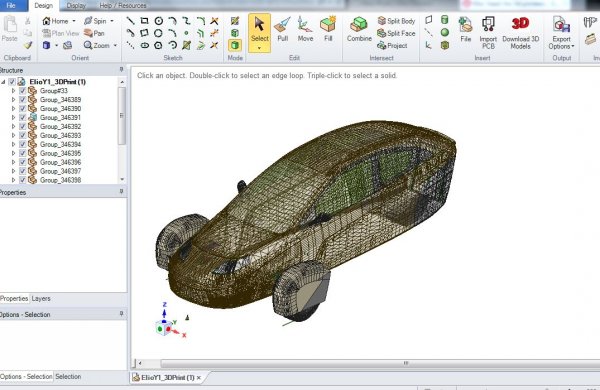This screenshot has width=600, height=390.
Task: Activate the Move tool
Action: click(x=305, y=29)
